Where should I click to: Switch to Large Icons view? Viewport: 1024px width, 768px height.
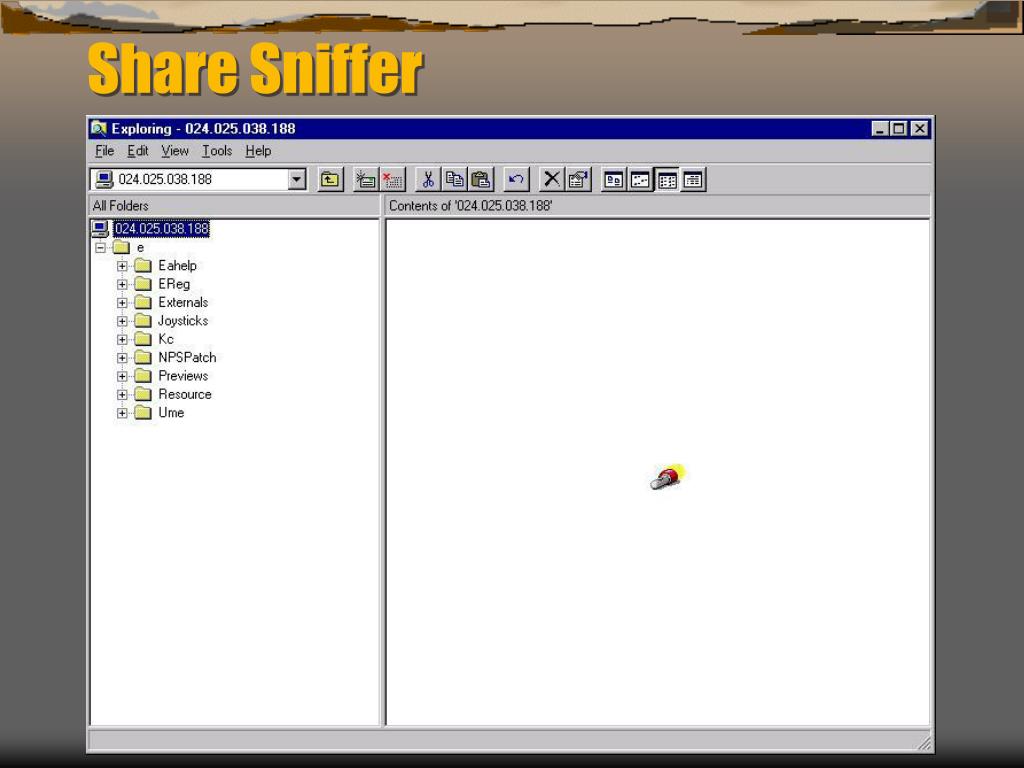coord(613,180)
